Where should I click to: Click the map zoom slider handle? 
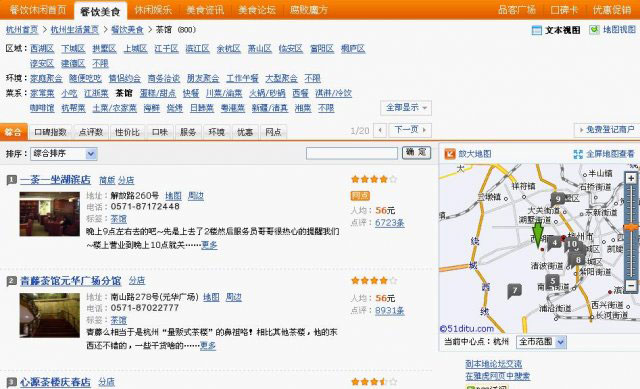(631, 227)
